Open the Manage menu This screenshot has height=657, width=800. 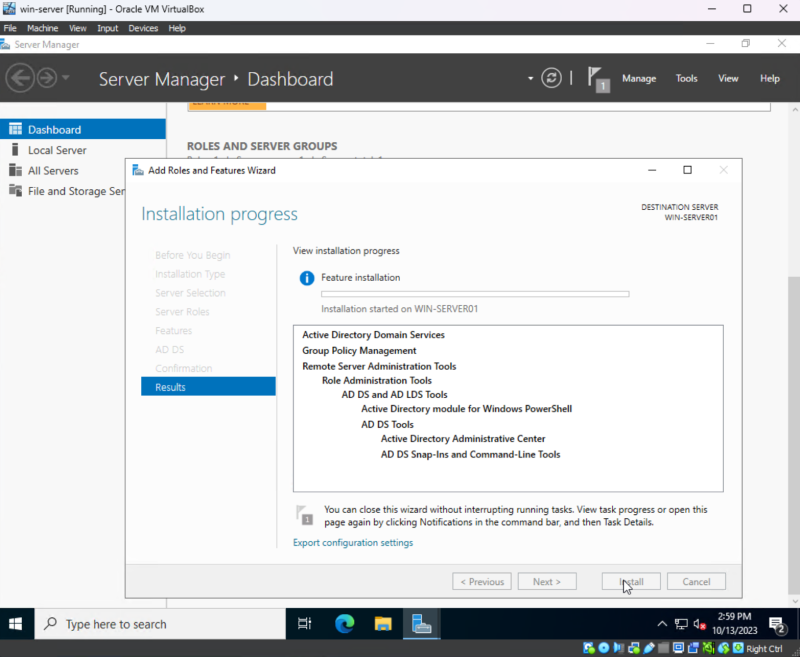pyautogui.click(x=639, y=79)
